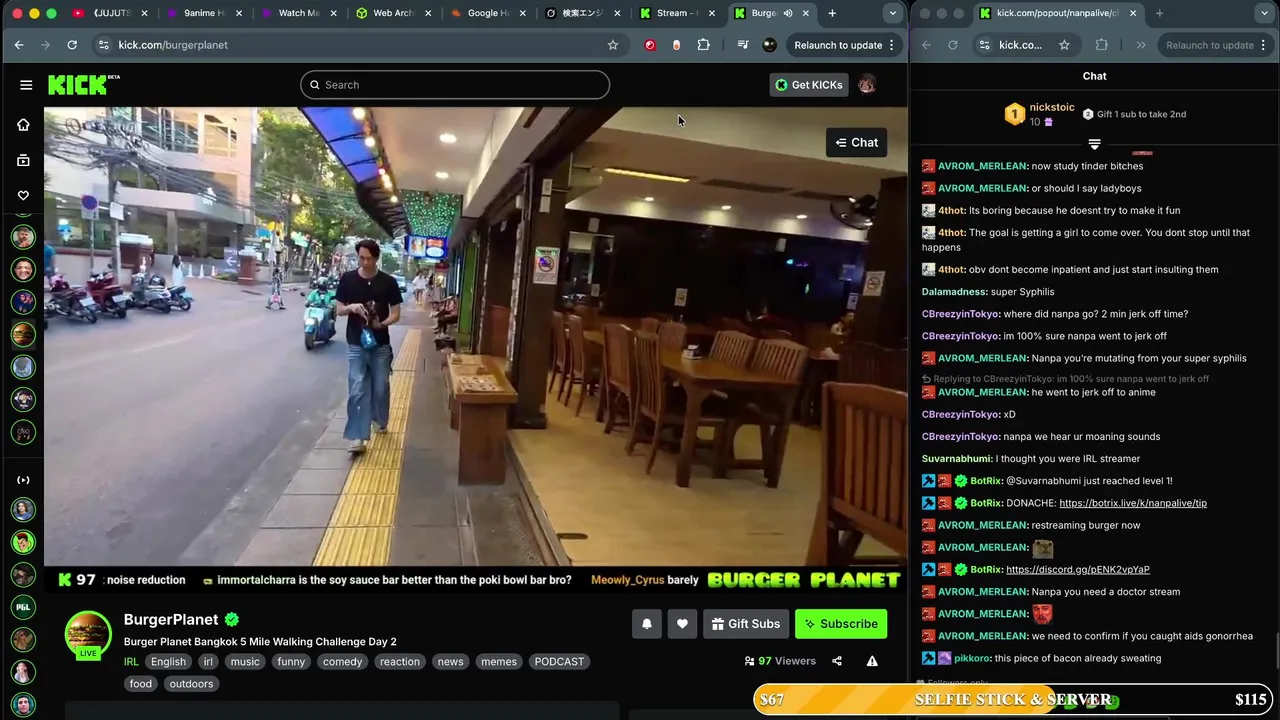Close the Burger tab
The width and height of the screenshot is (1280, 720).
coord(806,13)
